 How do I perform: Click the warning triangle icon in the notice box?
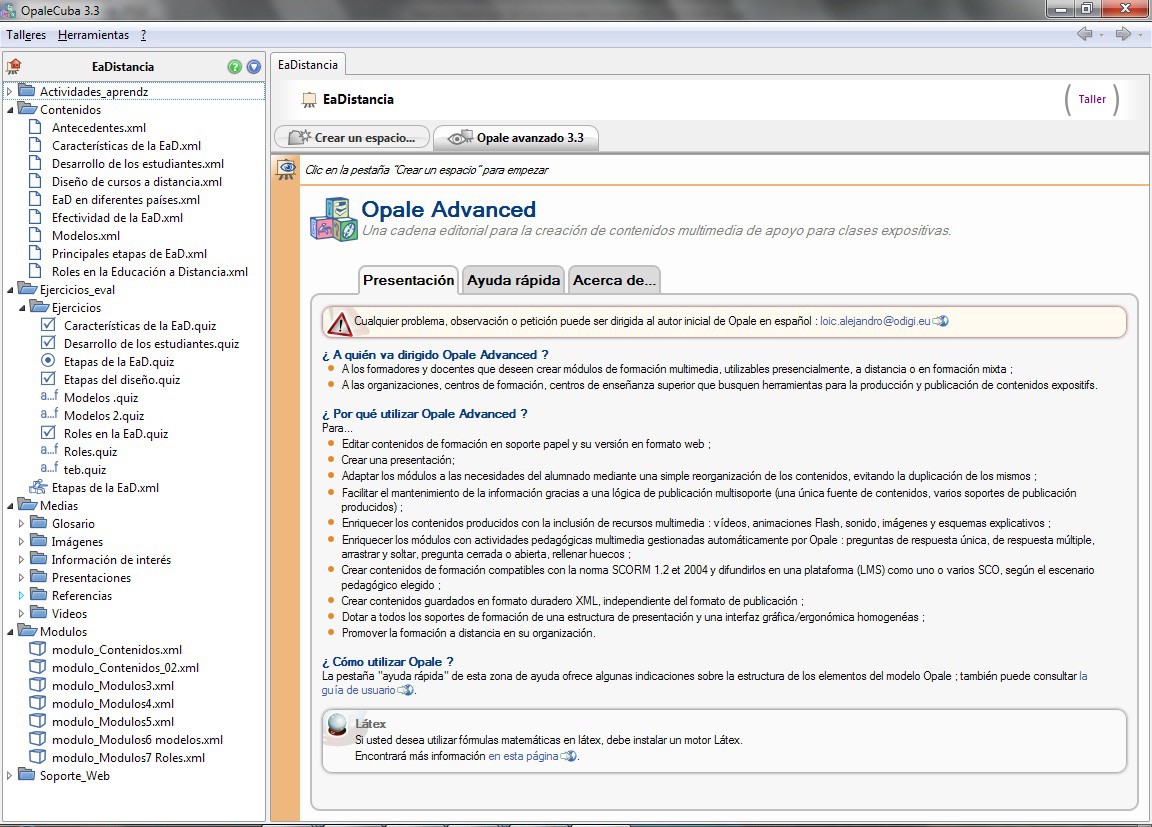[339, 323]
